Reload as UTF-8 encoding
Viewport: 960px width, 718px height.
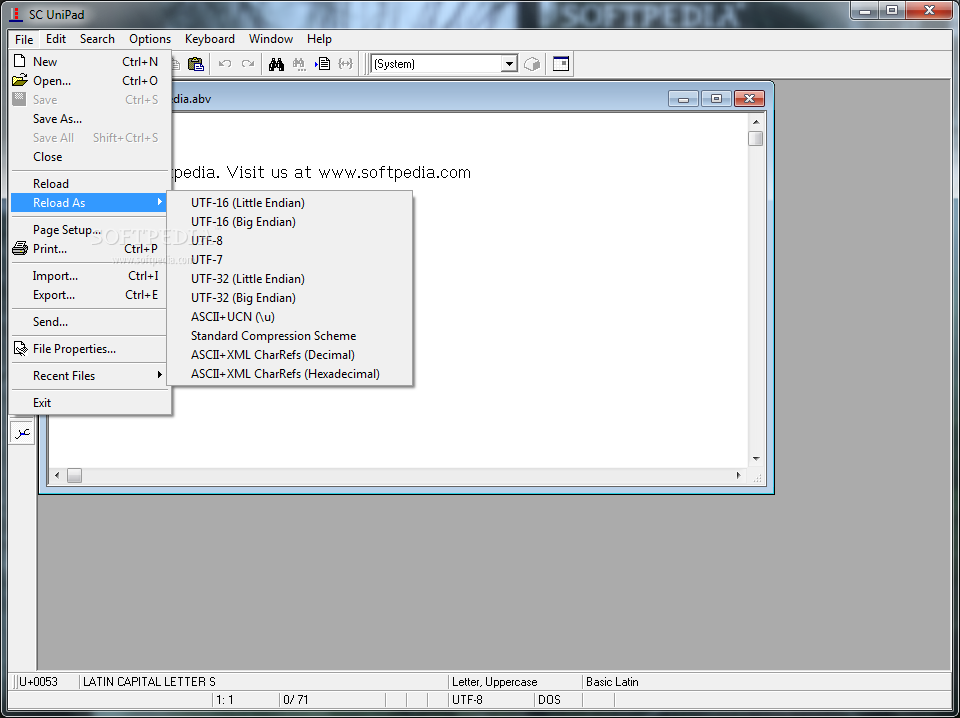coord(290,241)
